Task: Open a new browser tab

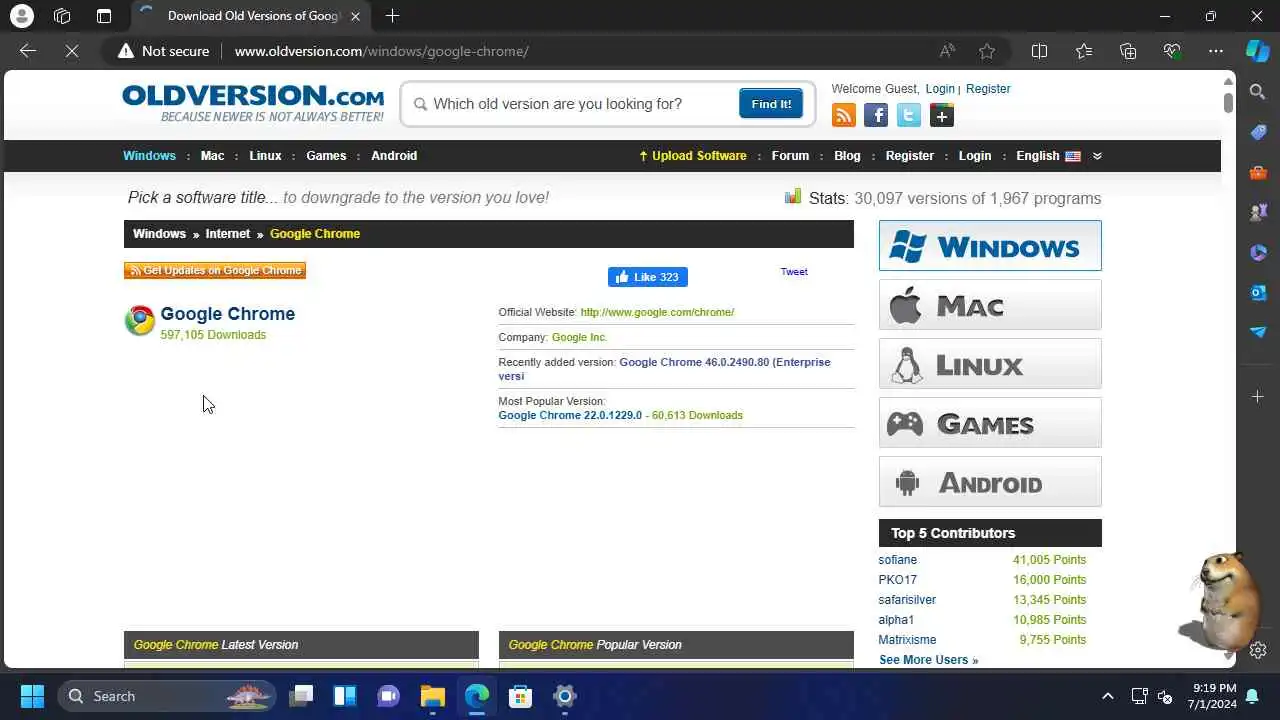Action: (392, 16)
